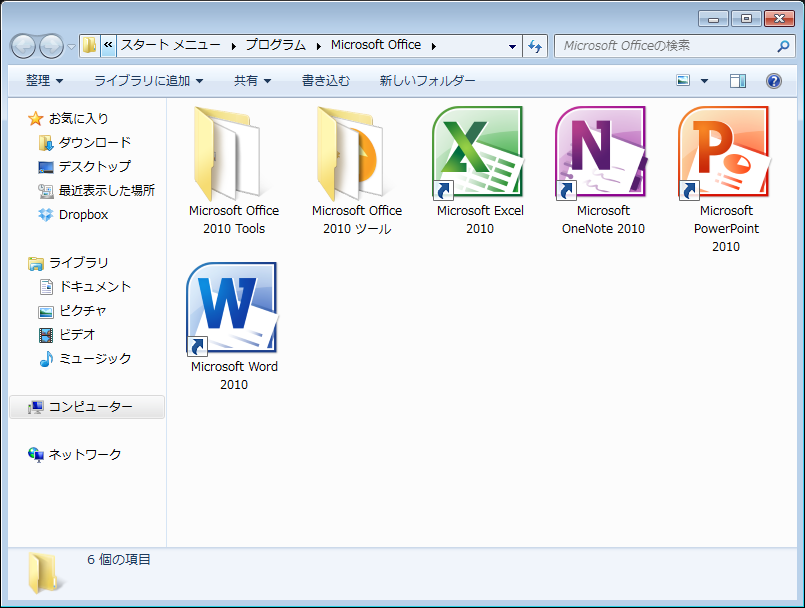805x608 pixels.
Task: Click the コンピューター icon
Action: click(x=35, y=407)
